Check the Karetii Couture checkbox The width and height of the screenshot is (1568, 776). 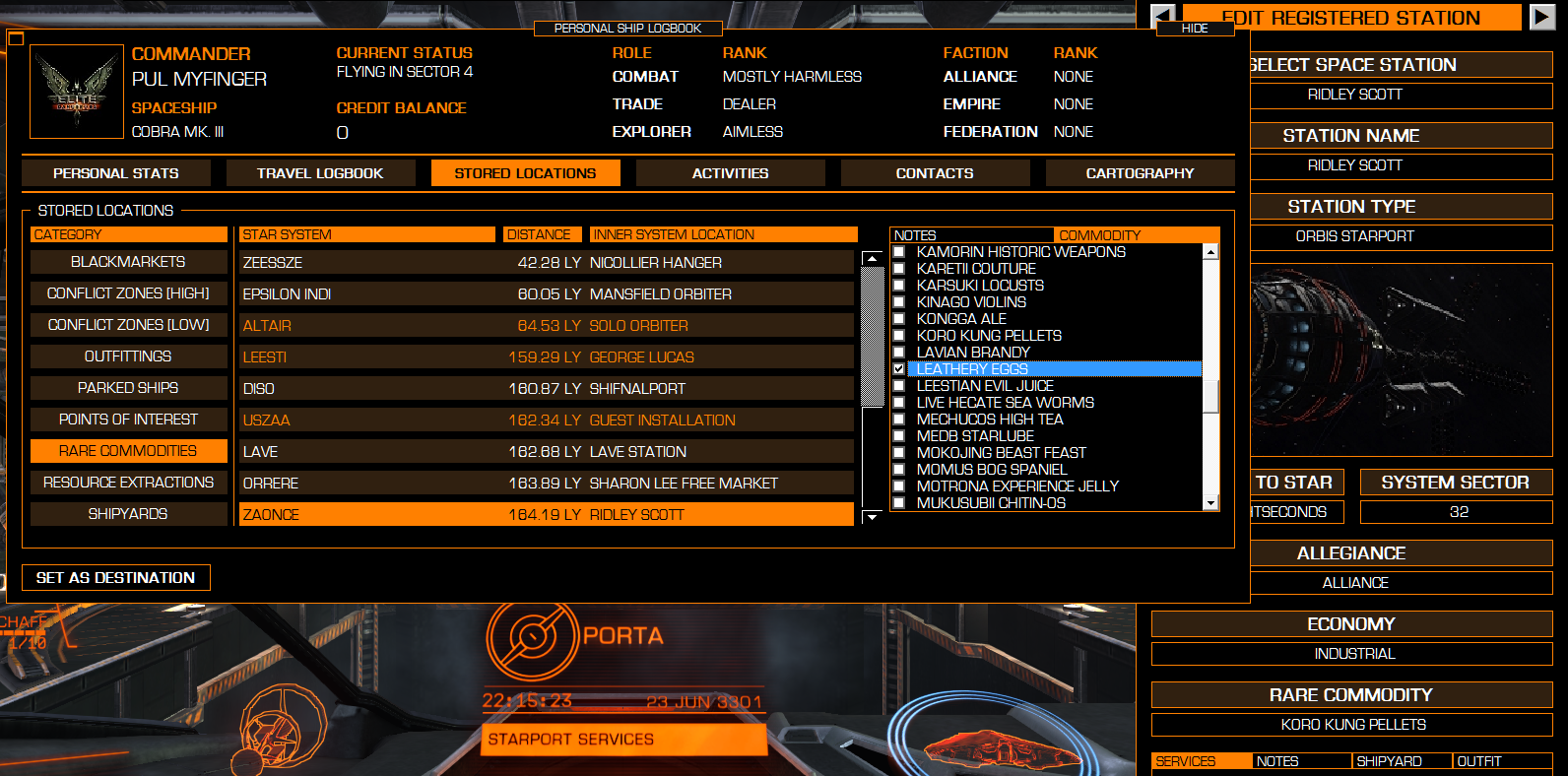point(898,269)
